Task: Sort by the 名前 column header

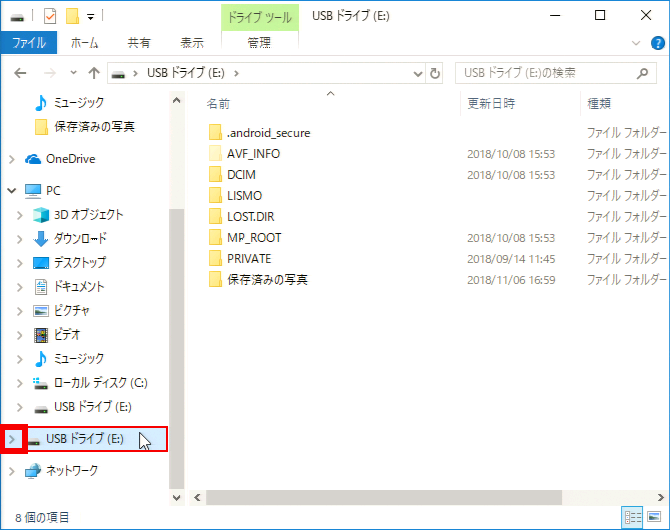Action: 218,104
